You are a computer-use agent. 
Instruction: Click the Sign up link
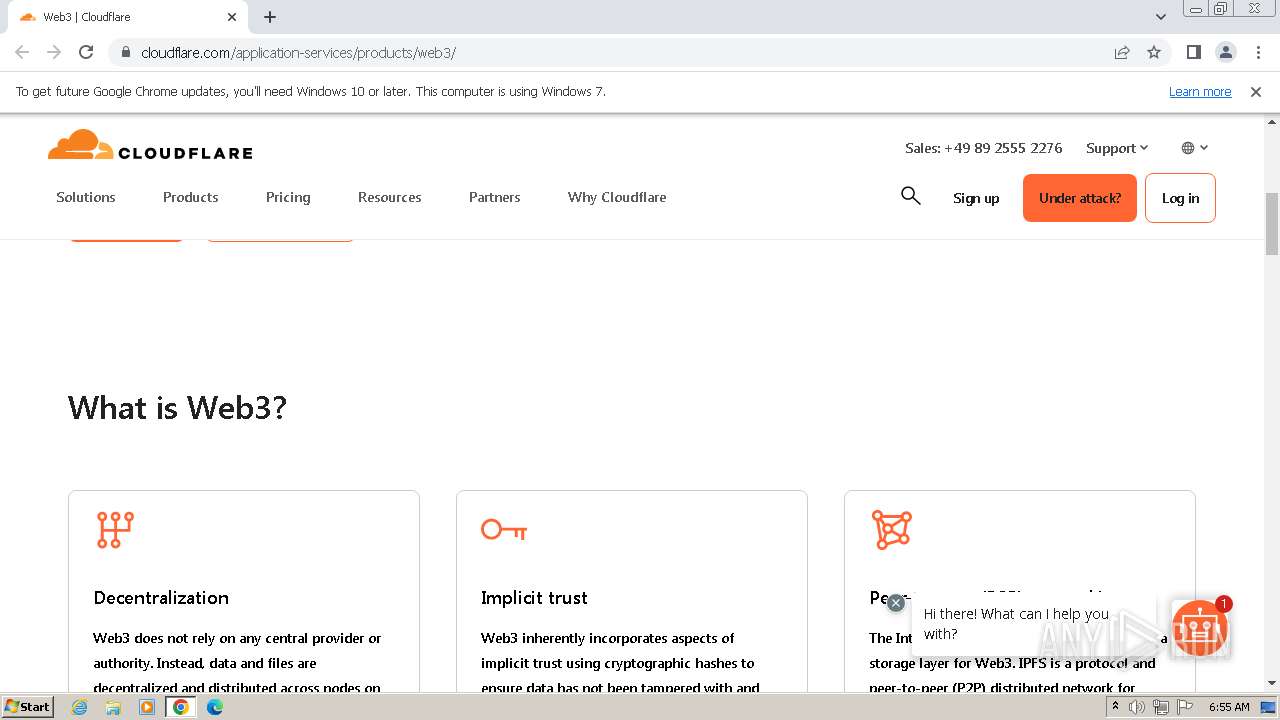click(976, 198)
